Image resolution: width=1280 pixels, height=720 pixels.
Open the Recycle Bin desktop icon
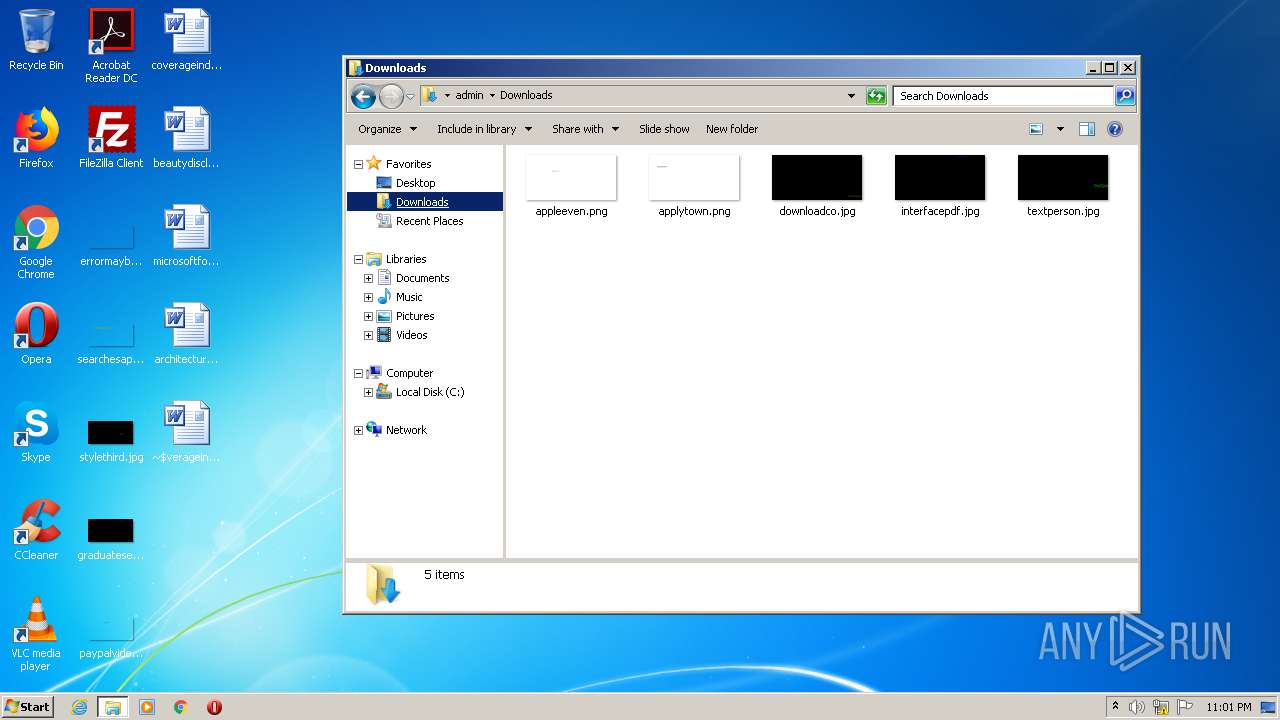point(36,40)
